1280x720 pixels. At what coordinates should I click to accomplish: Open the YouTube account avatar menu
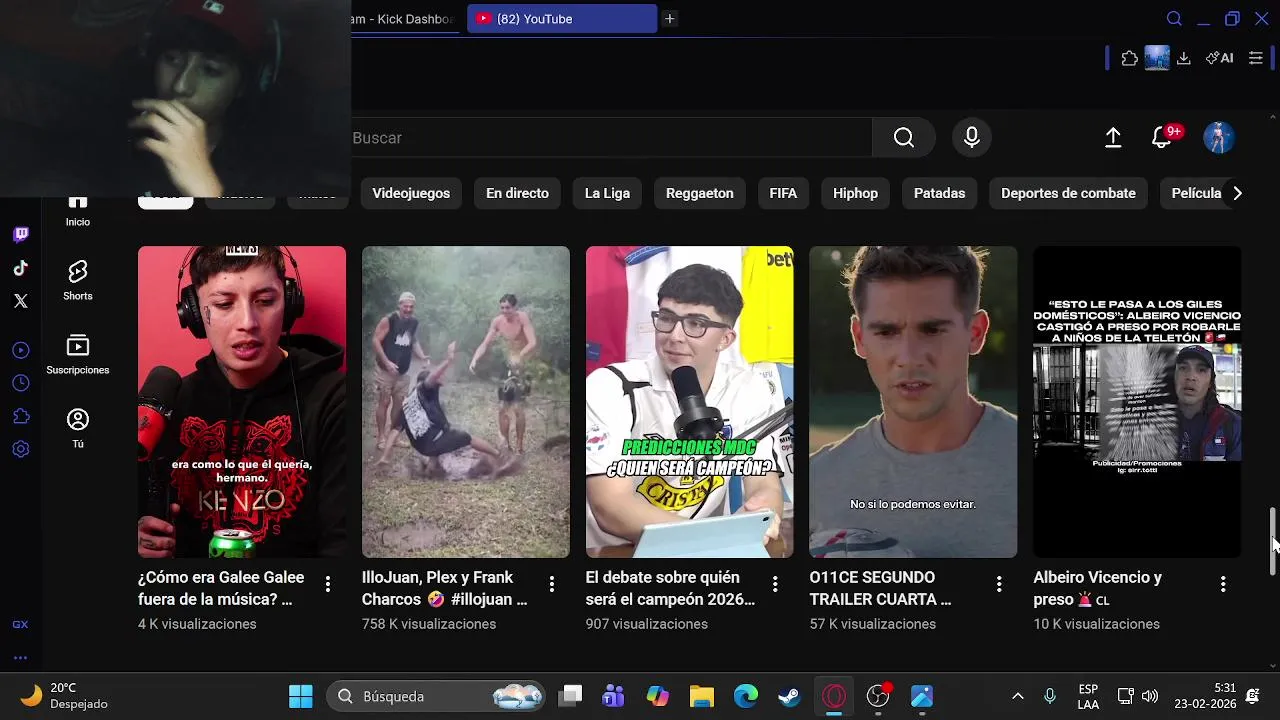tap(1218, 138)
